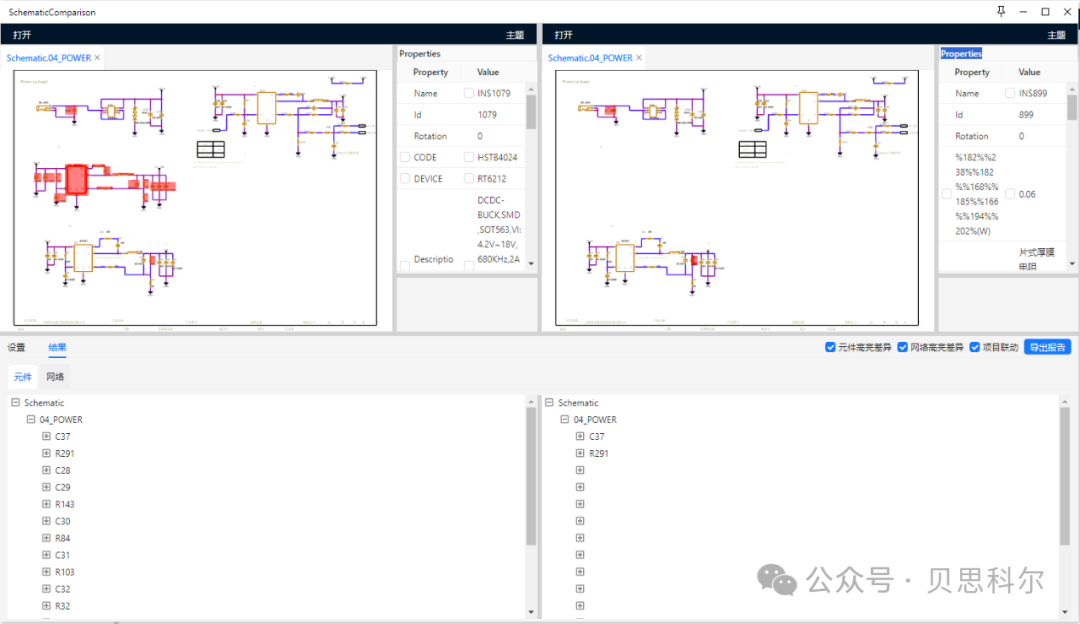
Task: Click the right Properties panel scrollbar
Action: tap(1072, 107)
